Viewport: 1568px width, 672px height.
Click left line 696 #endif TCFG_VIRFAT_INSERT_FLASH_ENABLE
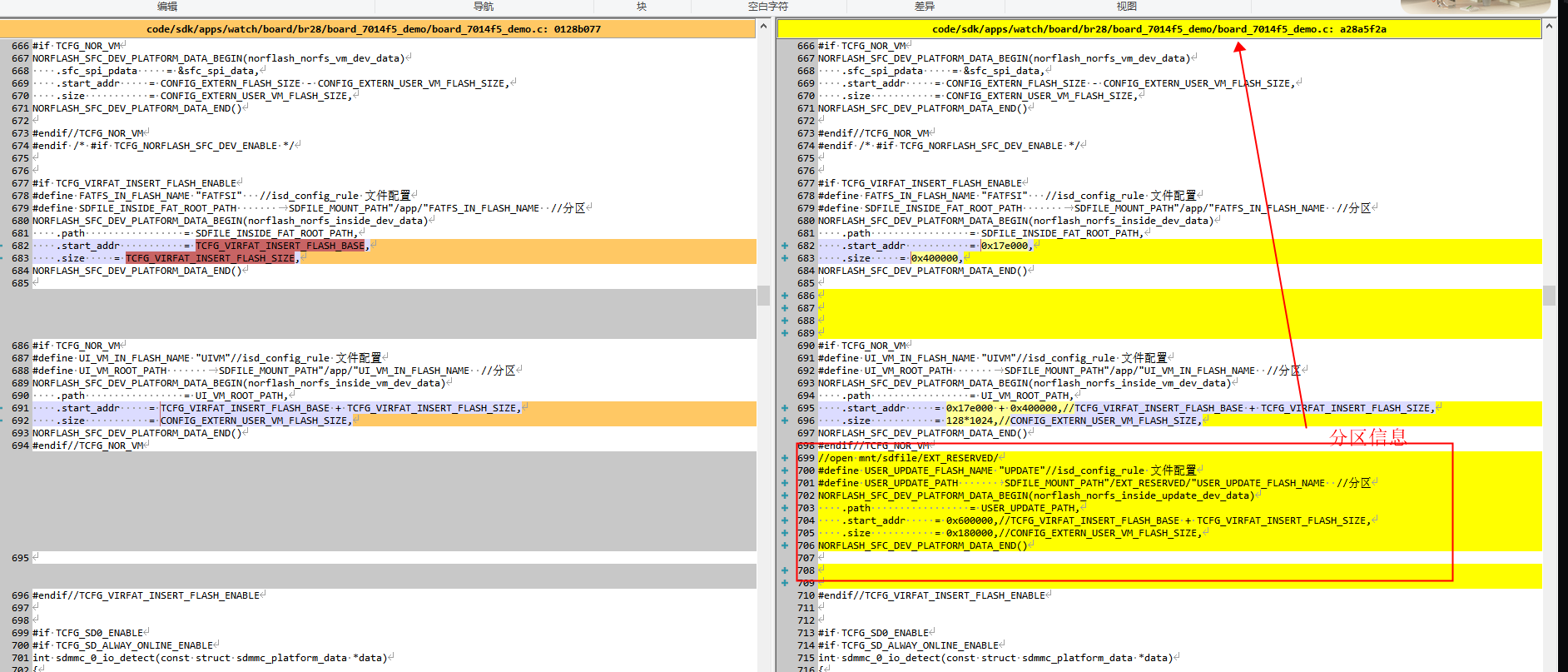click(146, 595)
